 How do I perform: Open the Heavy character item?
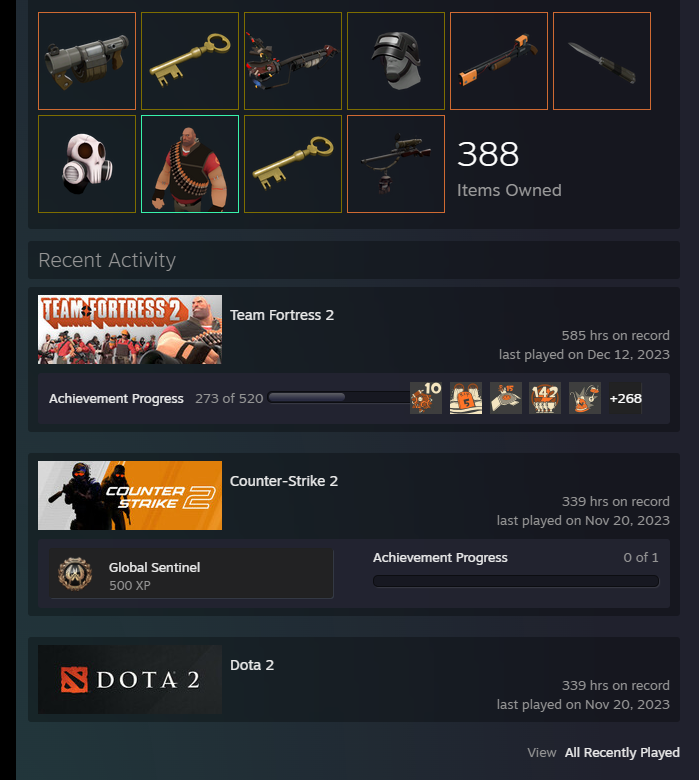click(190, 164)
